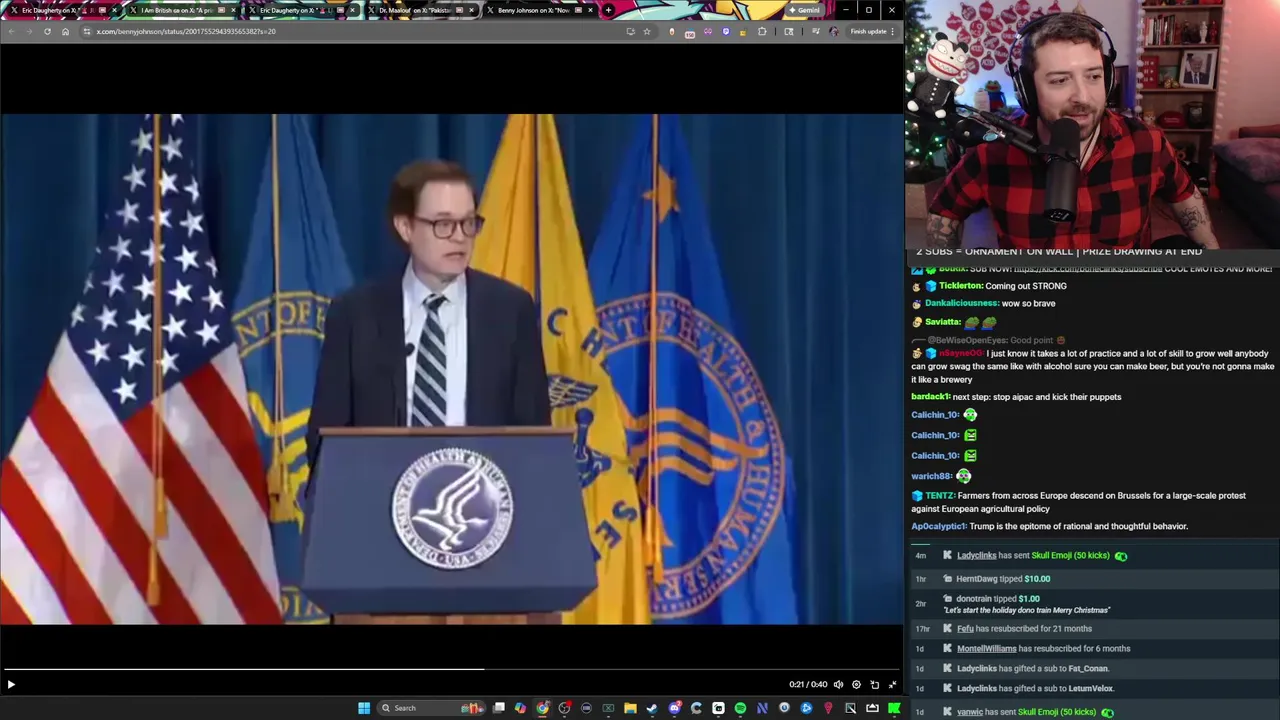Open Spotify from the taskbar
Screen dimensions: 1280x720
740,708
